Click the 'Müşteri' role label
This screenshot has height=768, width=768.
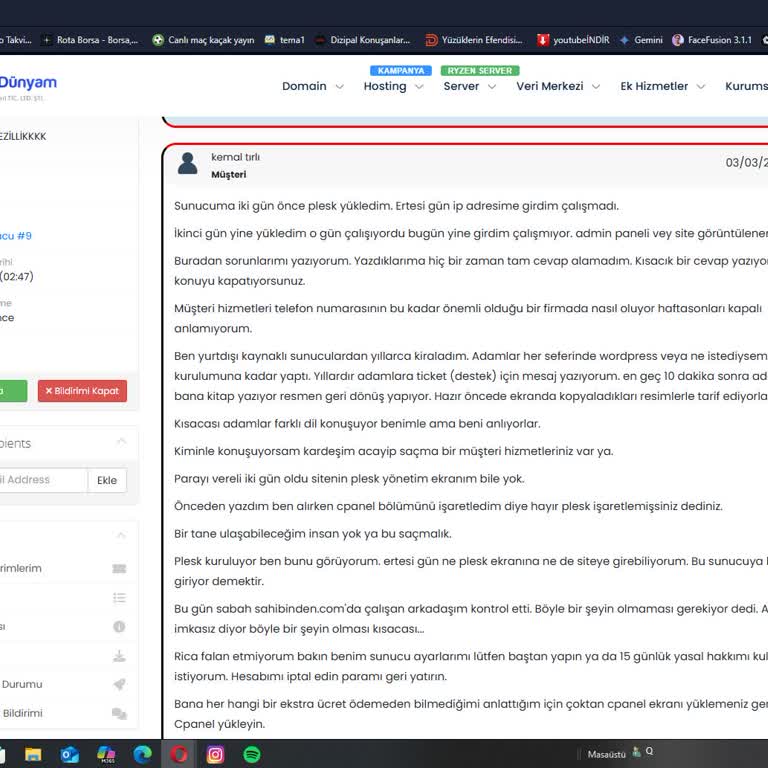click(229, 174)
